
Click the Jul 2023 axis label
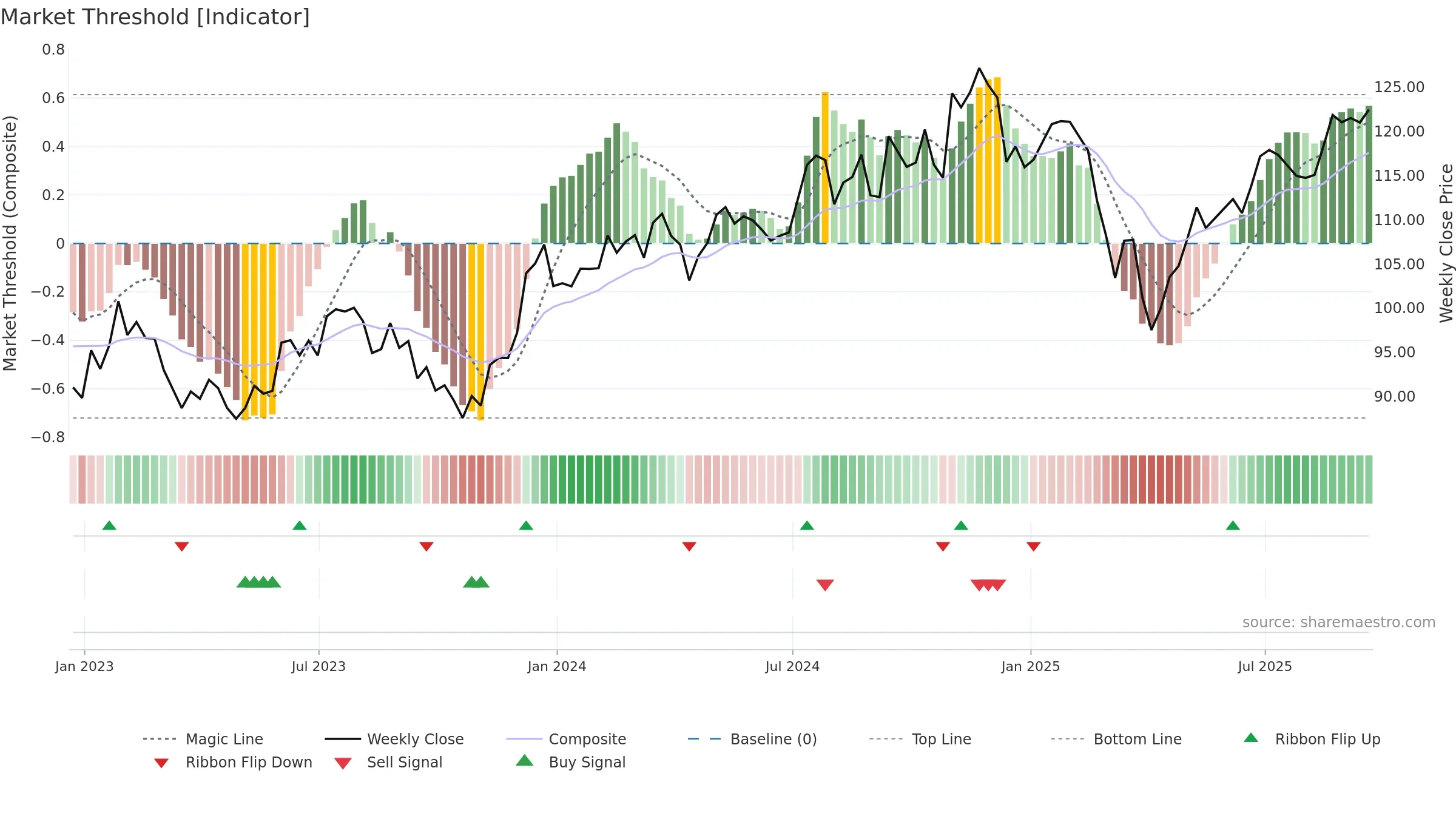[318, 666]
